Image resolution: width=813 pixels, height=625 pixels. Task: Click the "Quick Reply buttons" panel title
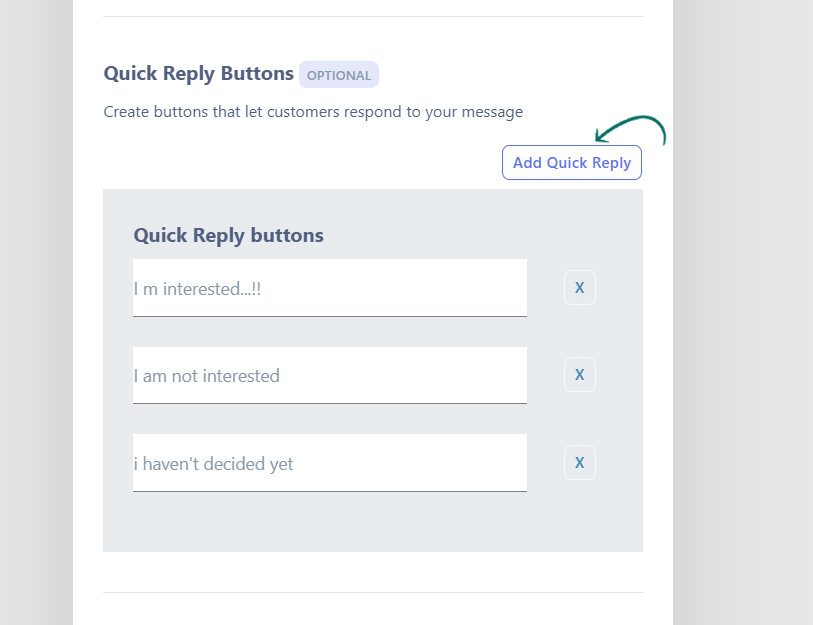[228, 236]
